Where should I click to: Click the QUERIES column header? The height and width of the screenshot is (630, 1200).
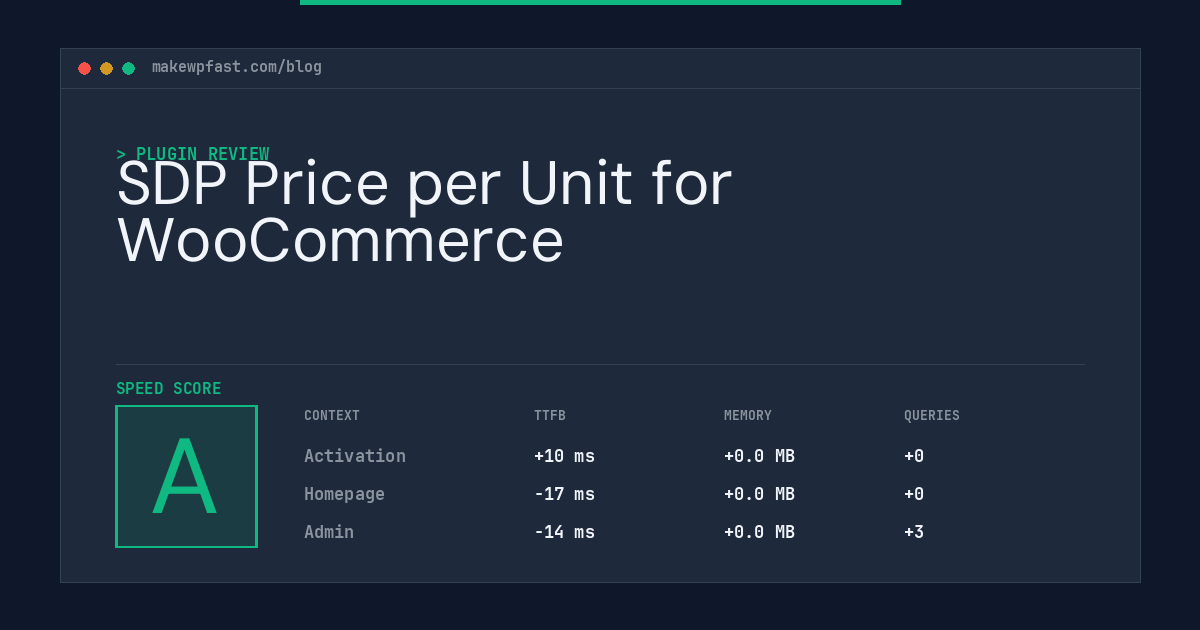pyautogui.click(x=932, y=416)
